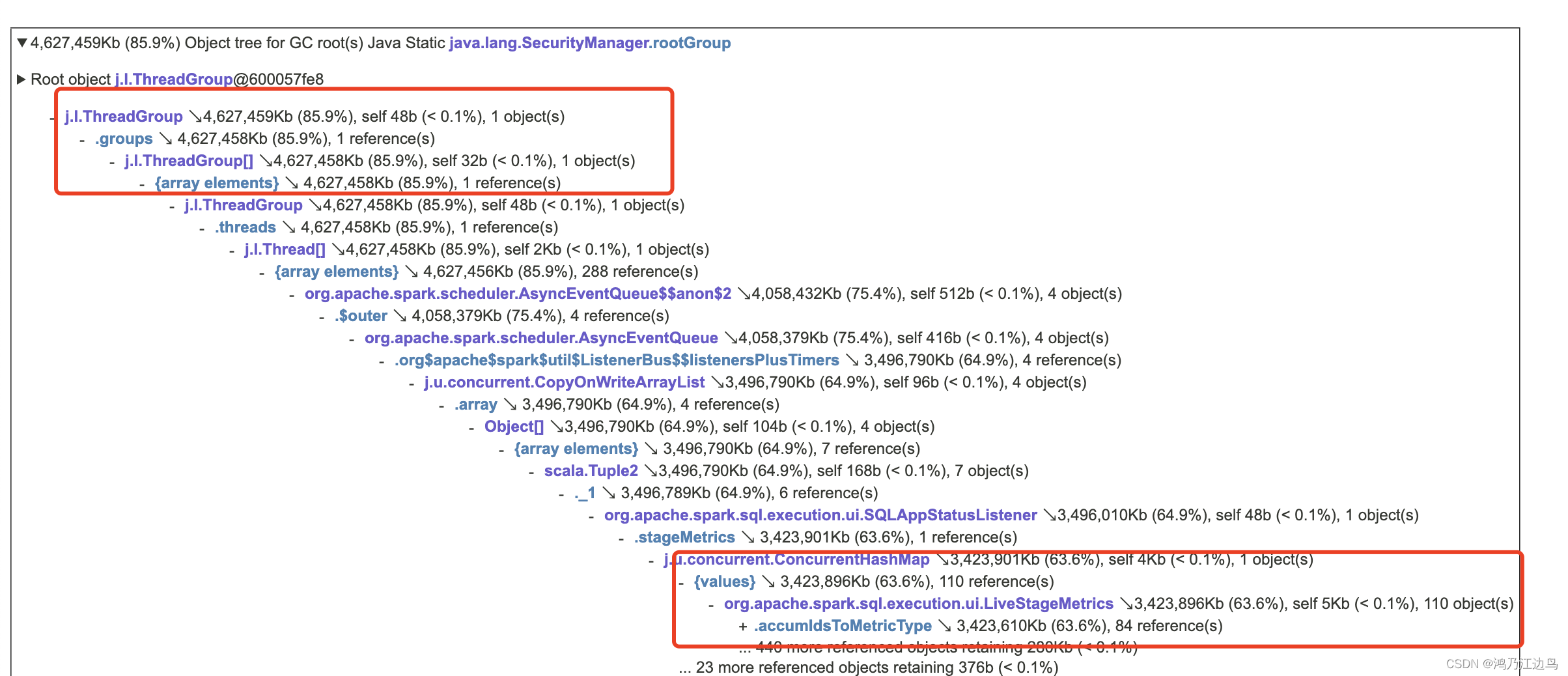The height and width of the screenshot is (676, 1568).
Task: Open the scala.Tuple2 class link
Action: pos(591,471)
